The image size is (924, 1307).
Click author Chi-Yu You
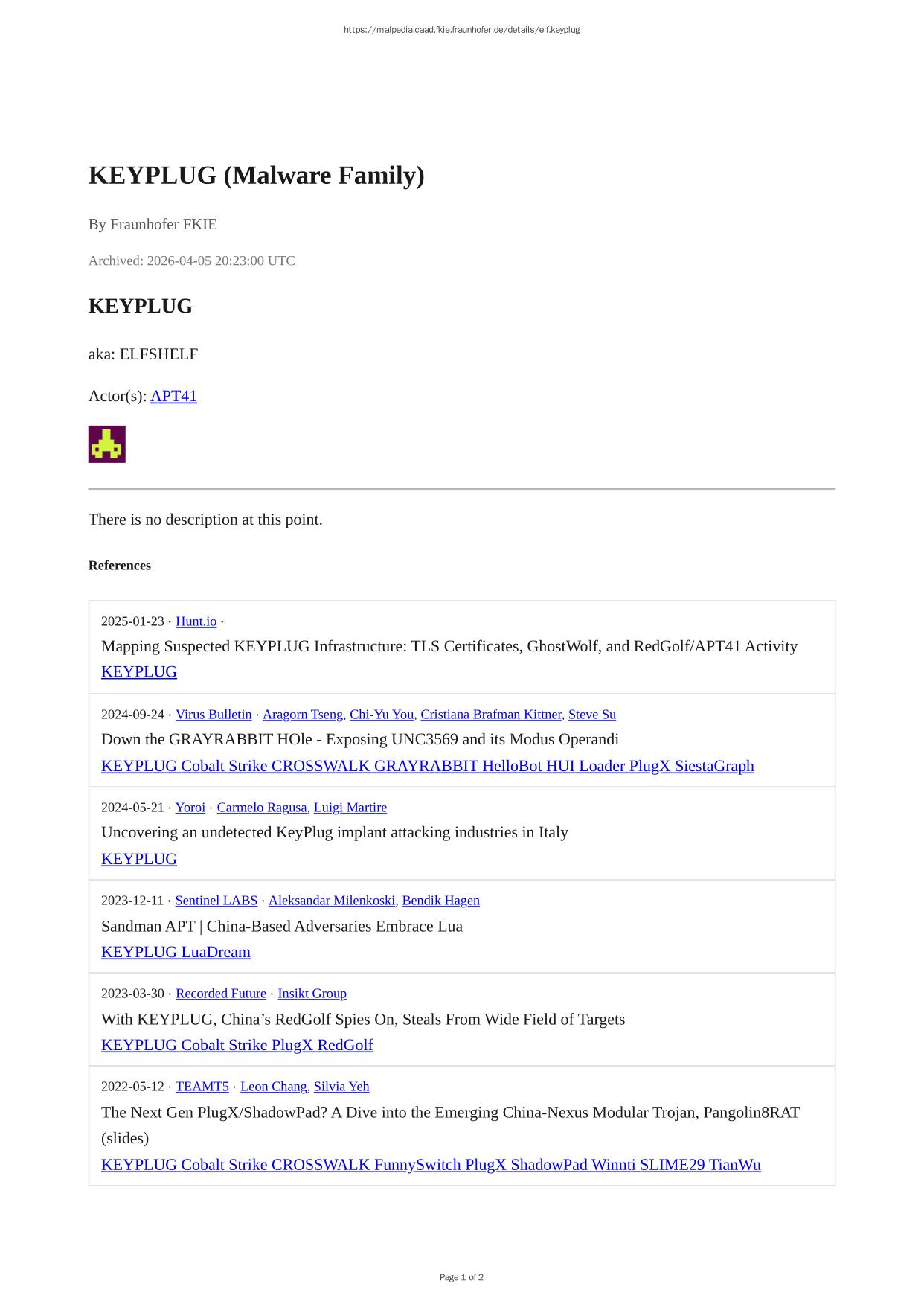(382, 715)
